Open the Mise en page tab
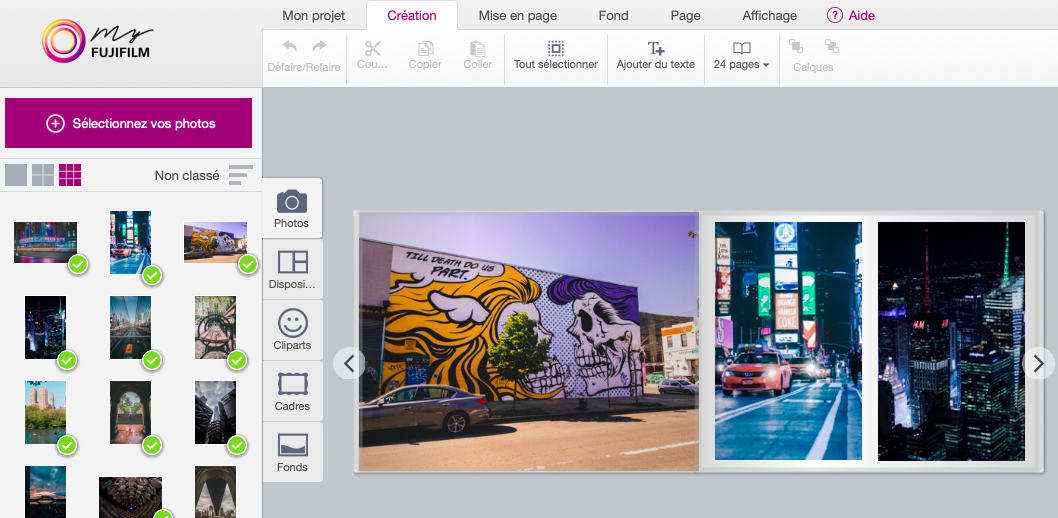Viewport: 1058px width, 518px height. pyautogui.click(x=518, y=15)
